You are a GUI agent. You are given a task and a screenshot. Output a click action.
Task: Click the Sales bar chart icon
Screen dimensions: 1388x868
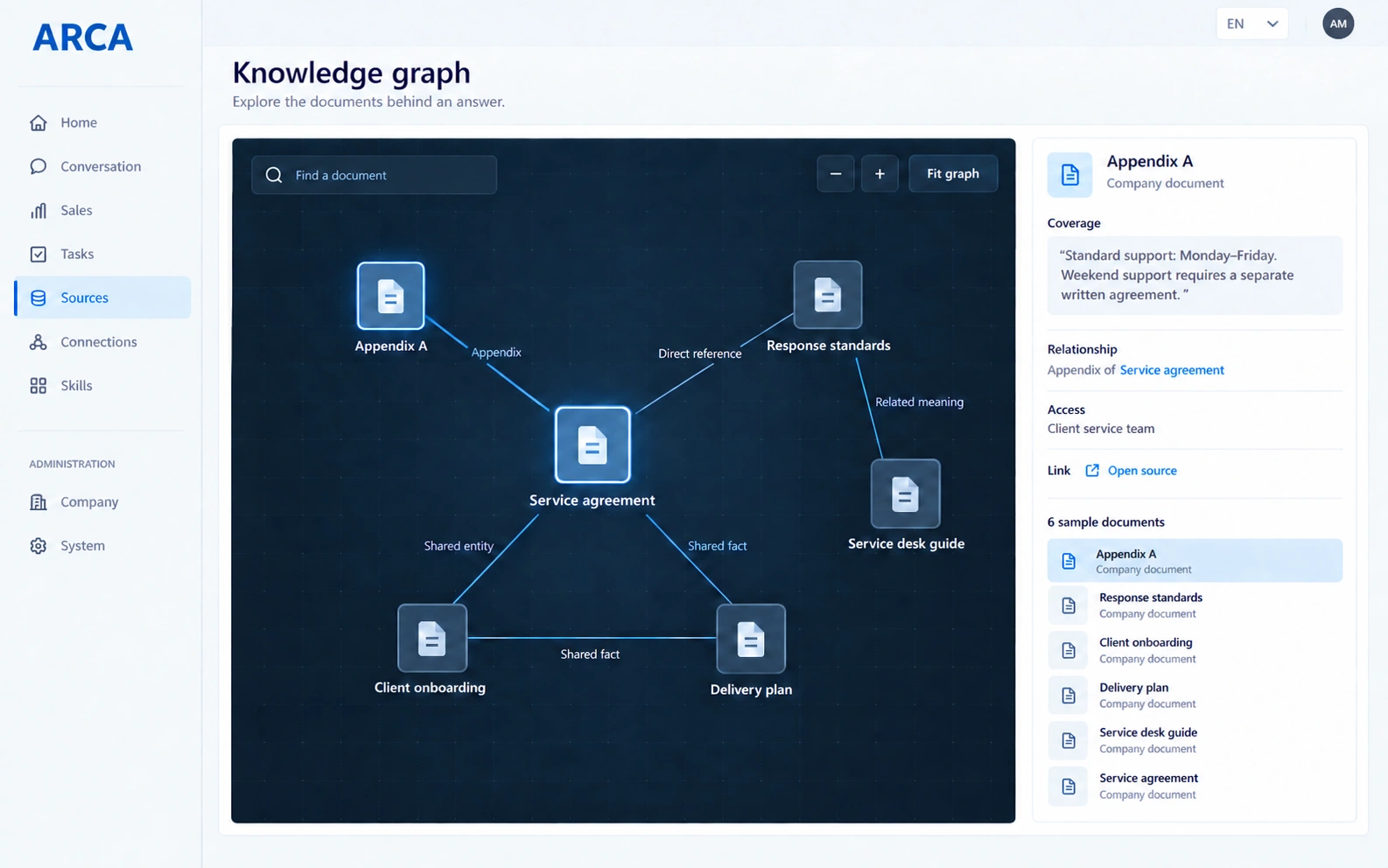39,210
